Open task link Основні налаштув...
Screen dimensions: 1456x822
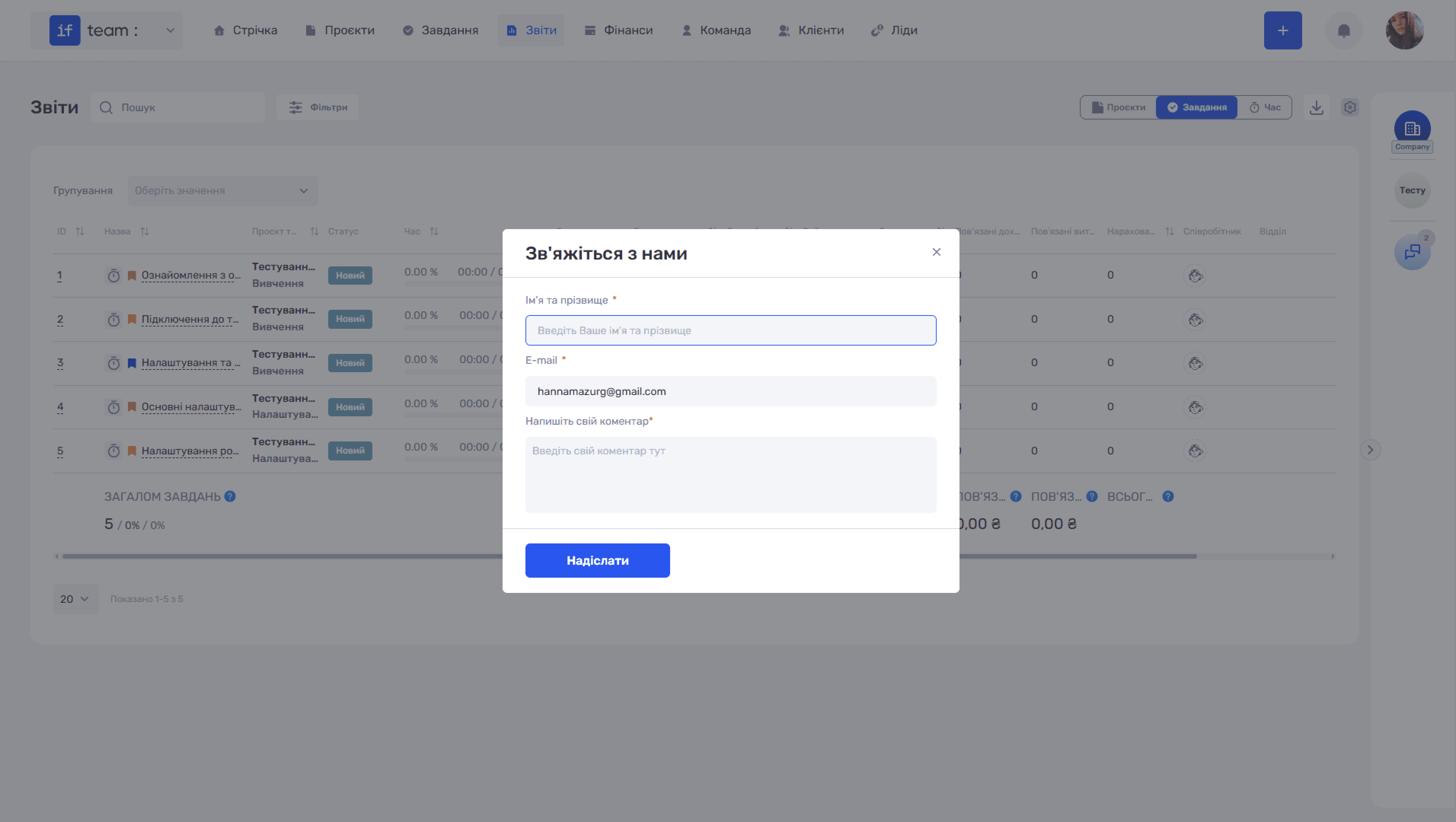(x=191, y=407)
